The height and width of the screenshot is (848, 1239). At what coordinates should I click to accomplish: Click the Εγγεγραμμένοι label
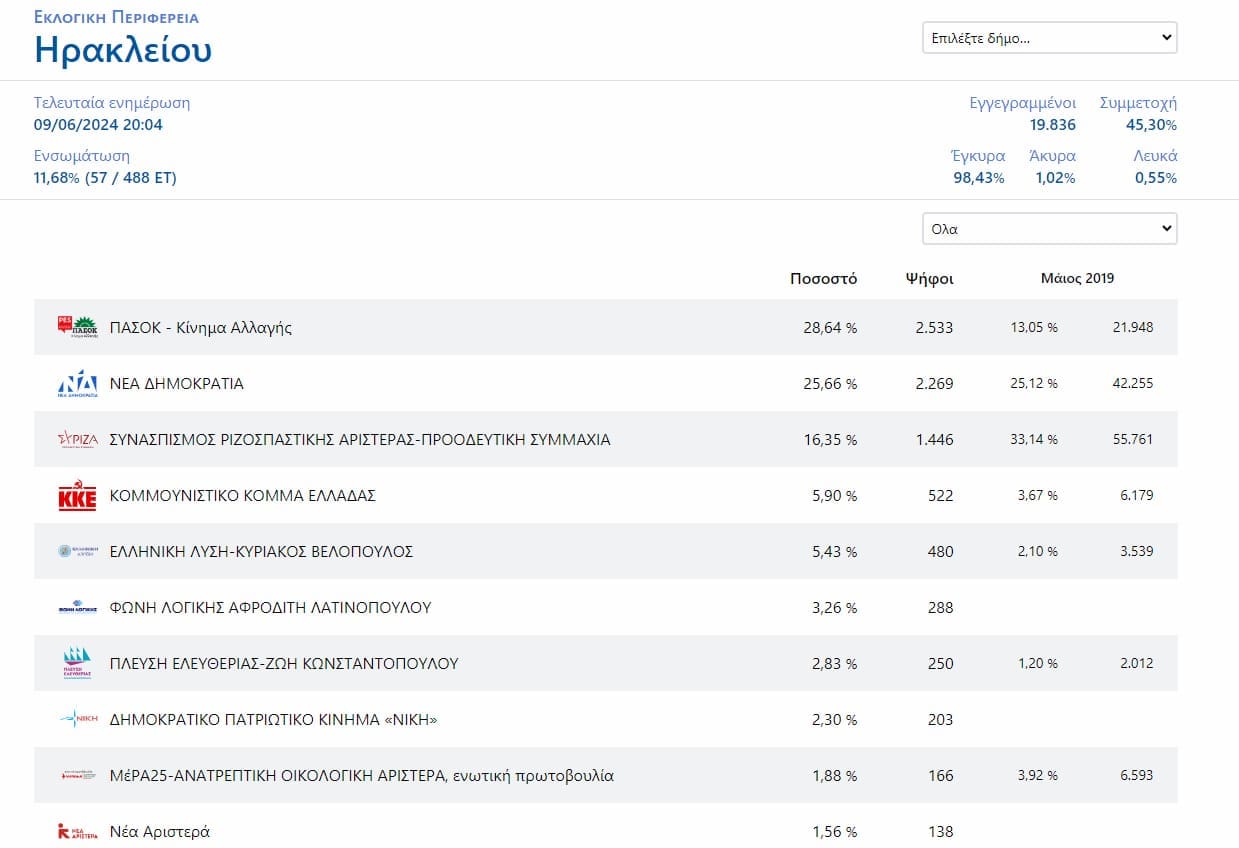pos(1023,102)
